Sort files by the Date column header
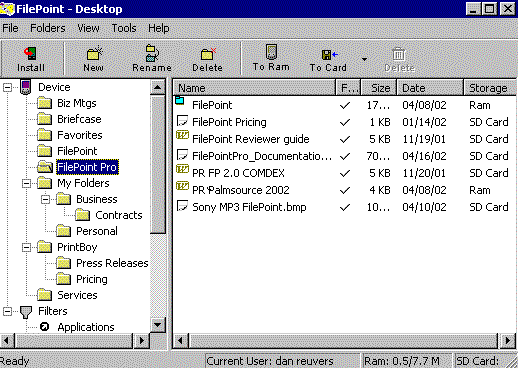Screen dimensions: 518x368 (x=430, y=88)
